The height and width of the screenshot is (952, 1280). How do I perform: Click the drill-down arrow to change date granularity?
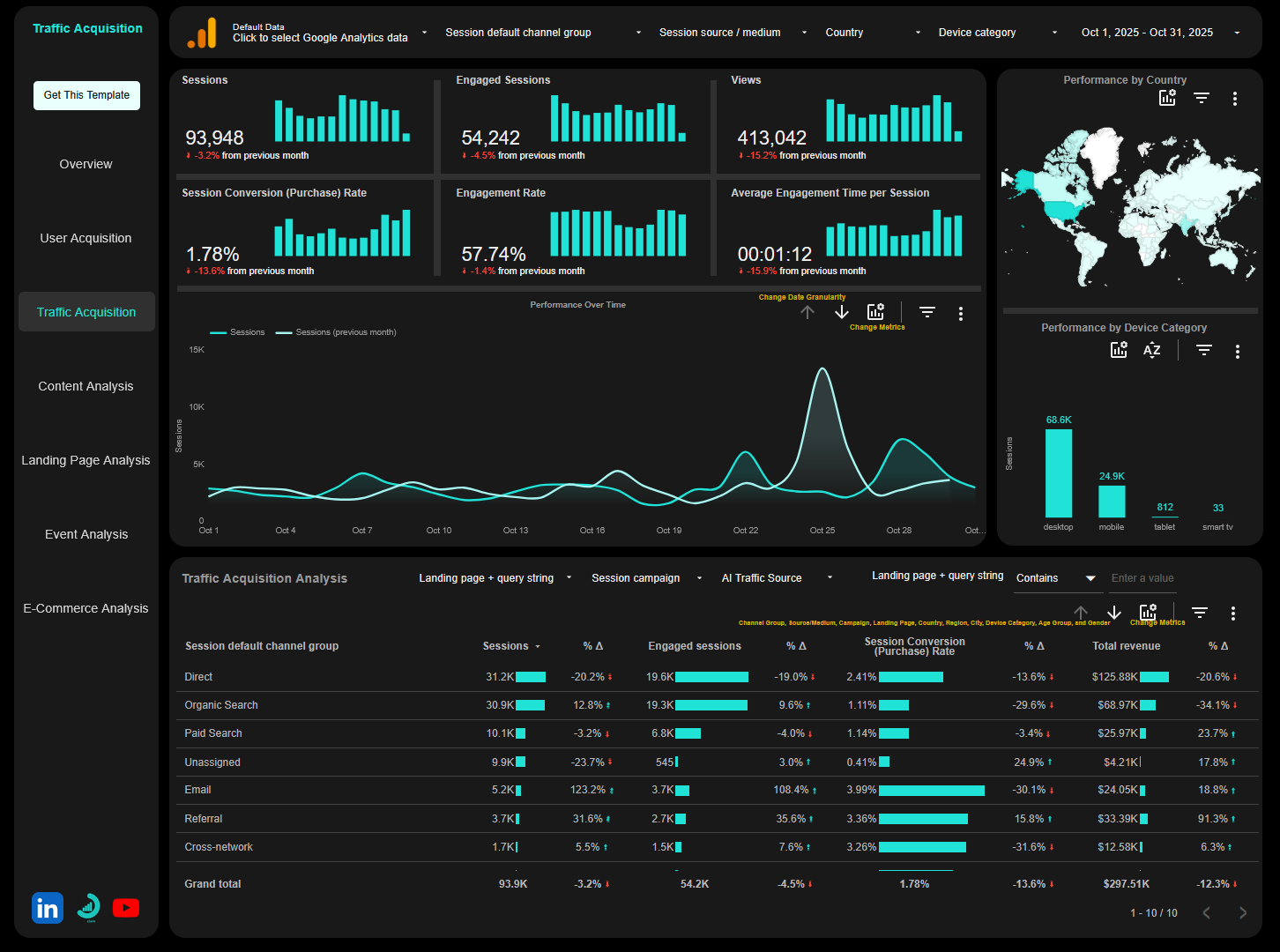pos(840,312)
